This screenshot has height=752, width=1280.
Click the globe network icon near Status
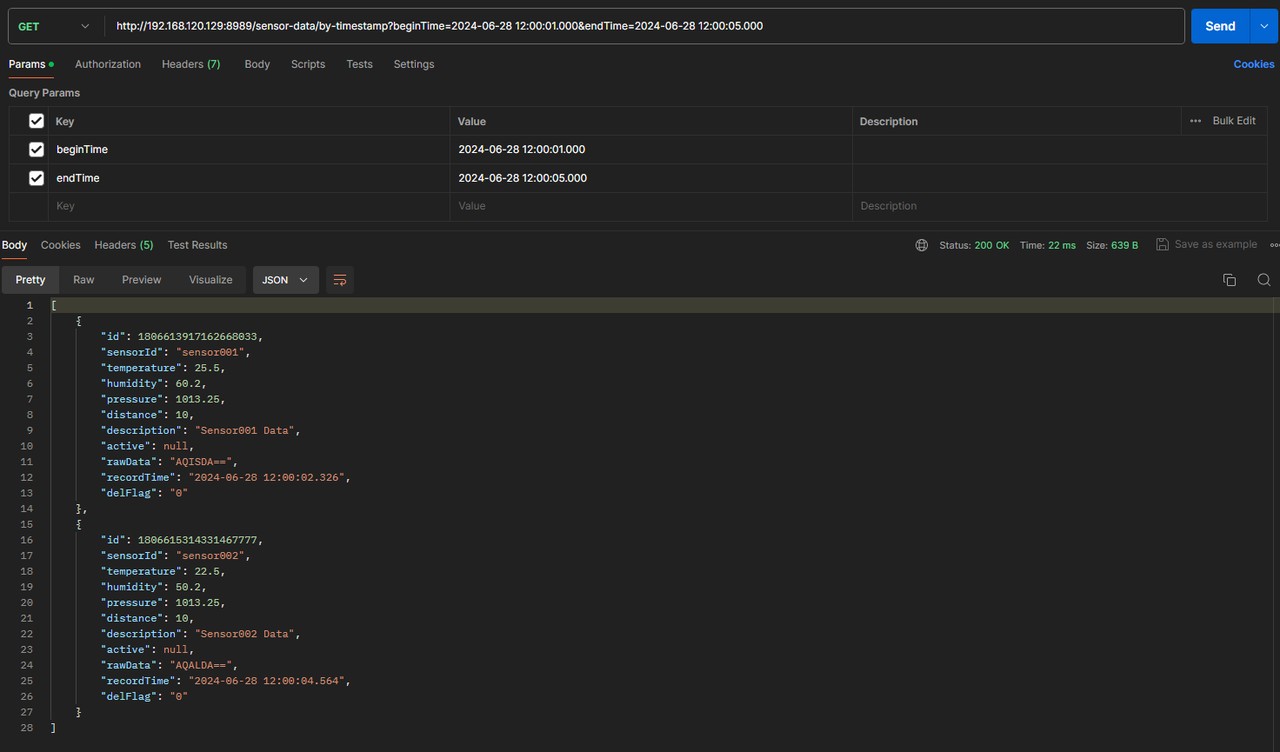[922, 245]
